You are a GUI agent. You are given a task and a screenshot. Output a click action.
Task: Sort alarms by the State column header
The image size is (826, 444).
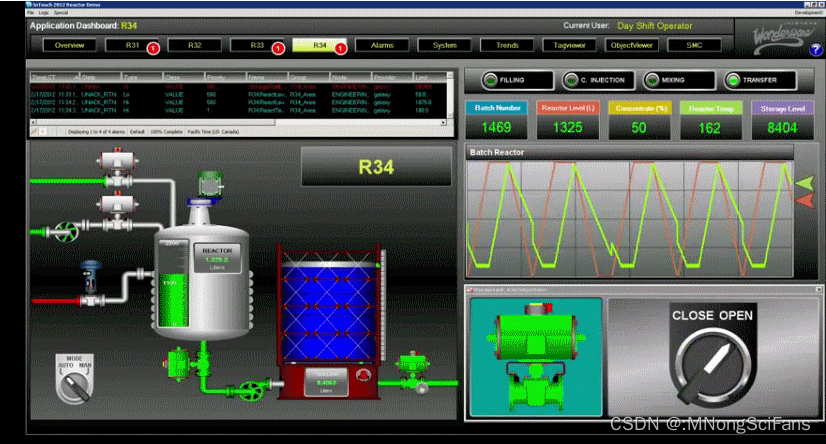click(100, 77)
